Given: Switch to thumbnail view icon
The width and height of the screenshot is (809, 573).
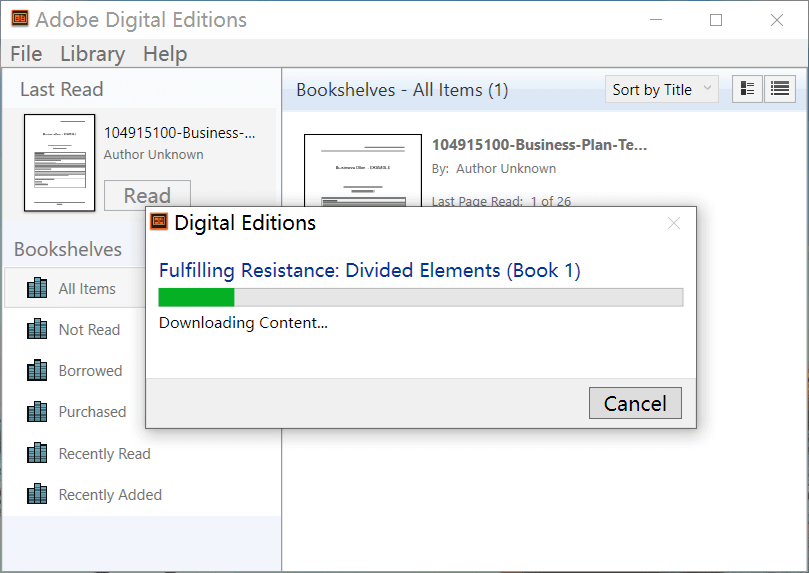Looking at the screenshot, I should (747, 89).
